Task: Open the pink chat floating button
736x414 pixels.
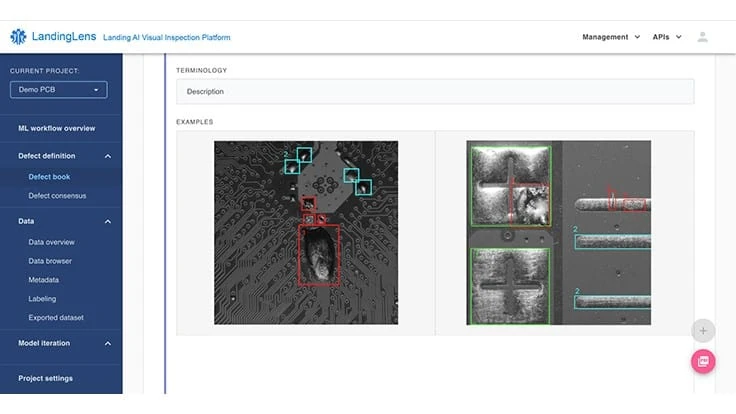Action: point(703,361)
